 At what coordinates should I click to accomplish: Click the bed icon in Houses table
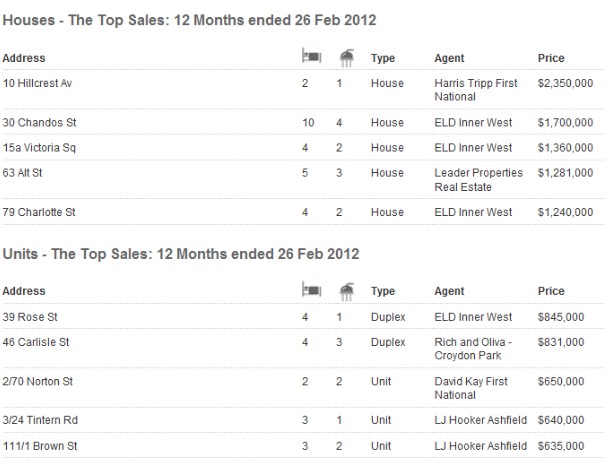click(311, 56)
